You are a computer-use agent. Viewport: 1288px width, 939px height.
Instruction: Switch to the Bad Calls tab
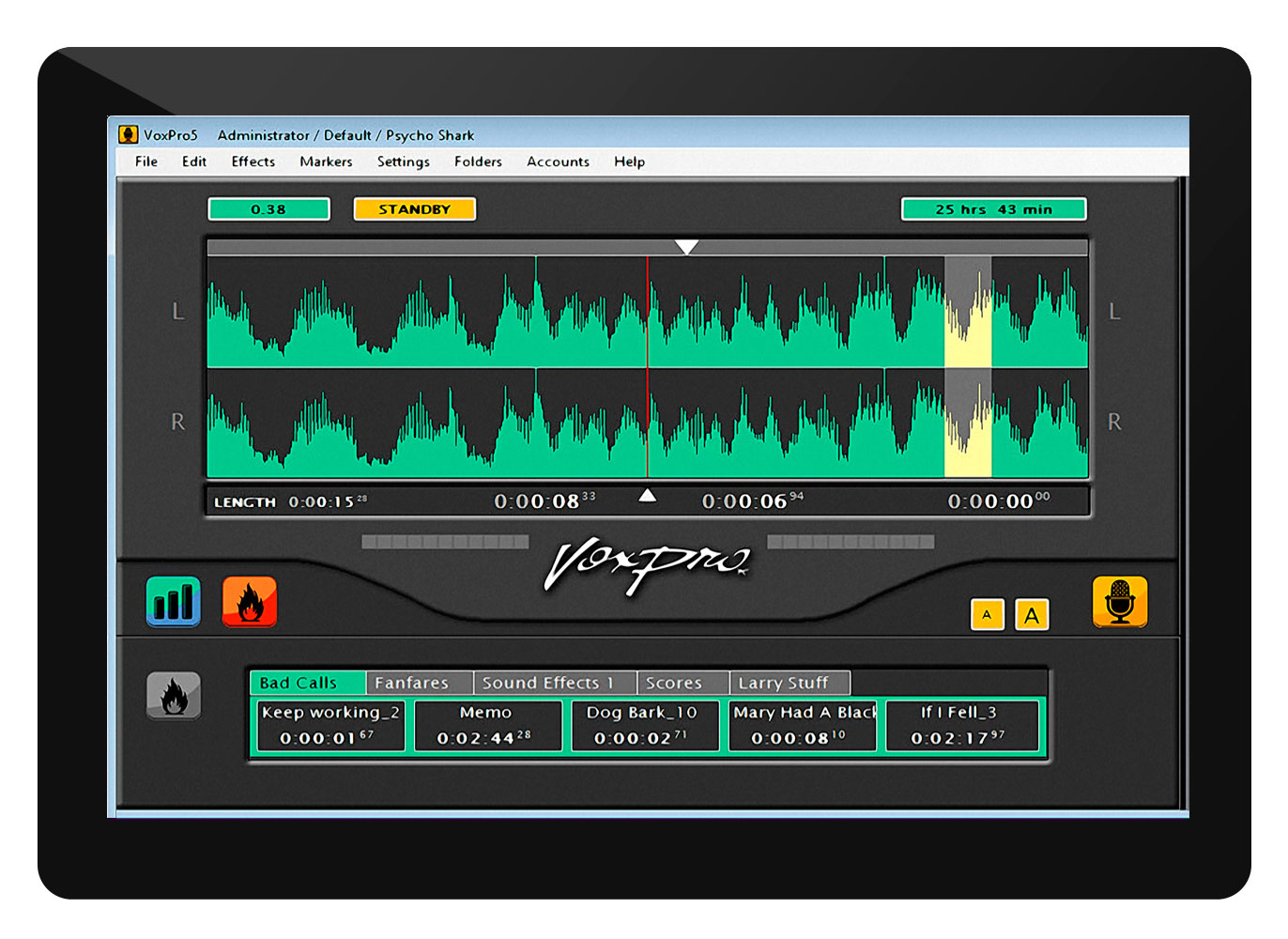click(308, 683)
